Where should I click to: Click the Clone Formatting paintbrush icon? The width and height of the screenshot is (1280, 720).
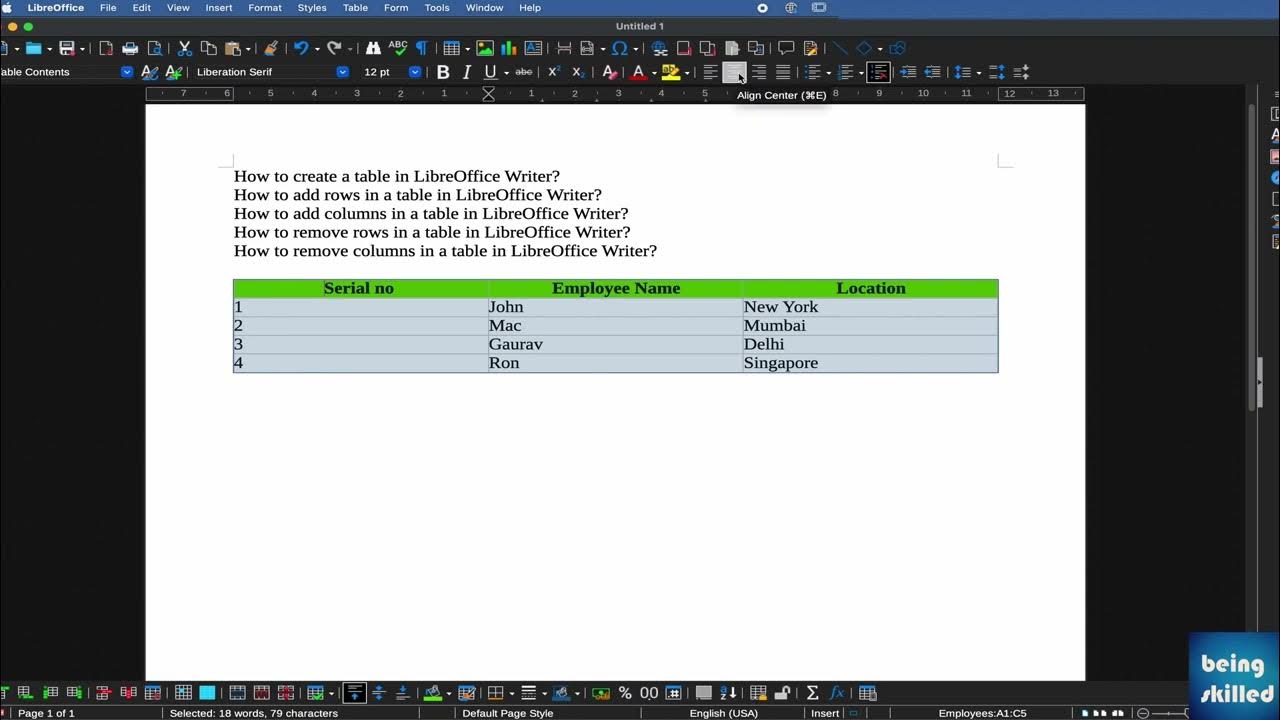pos(270,48)
